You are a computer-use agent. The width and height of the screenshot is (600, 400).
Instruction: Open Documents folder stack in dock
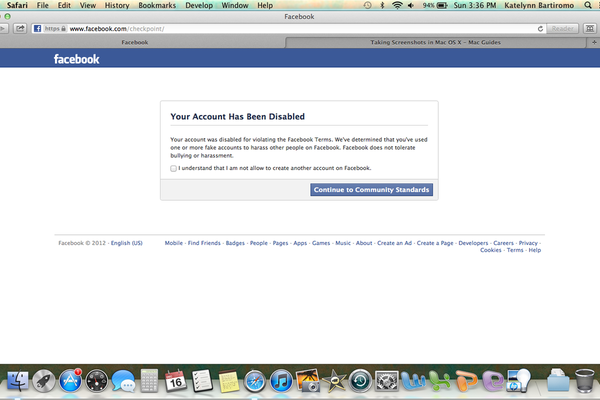pyautogui.click(x=557, y=380)
